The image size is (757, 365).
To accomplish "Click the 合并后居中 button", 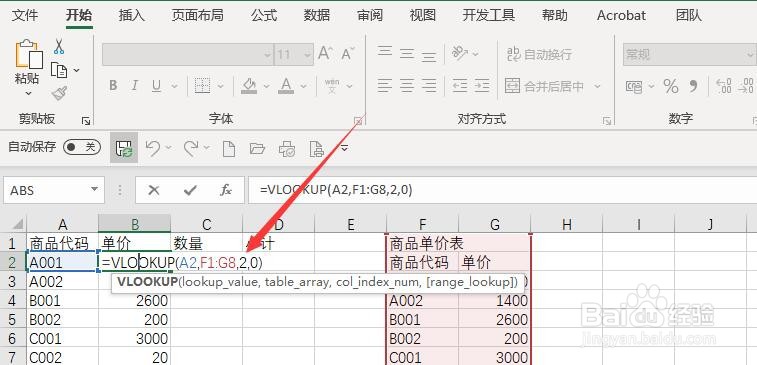I will coord(545,86).
